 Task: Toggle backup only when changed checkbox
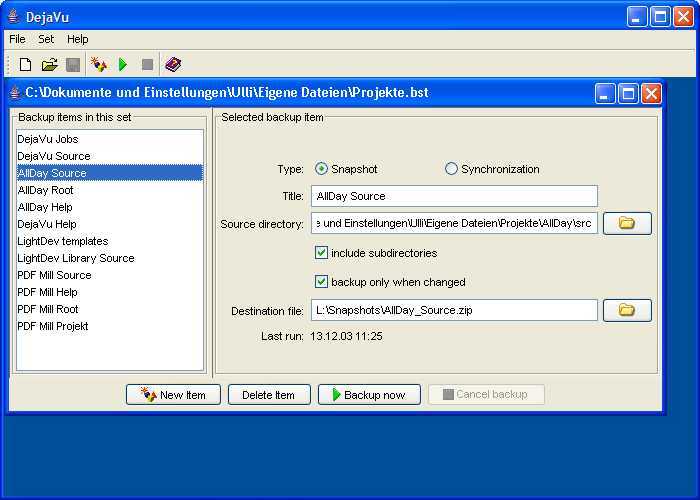pos(321,282)
